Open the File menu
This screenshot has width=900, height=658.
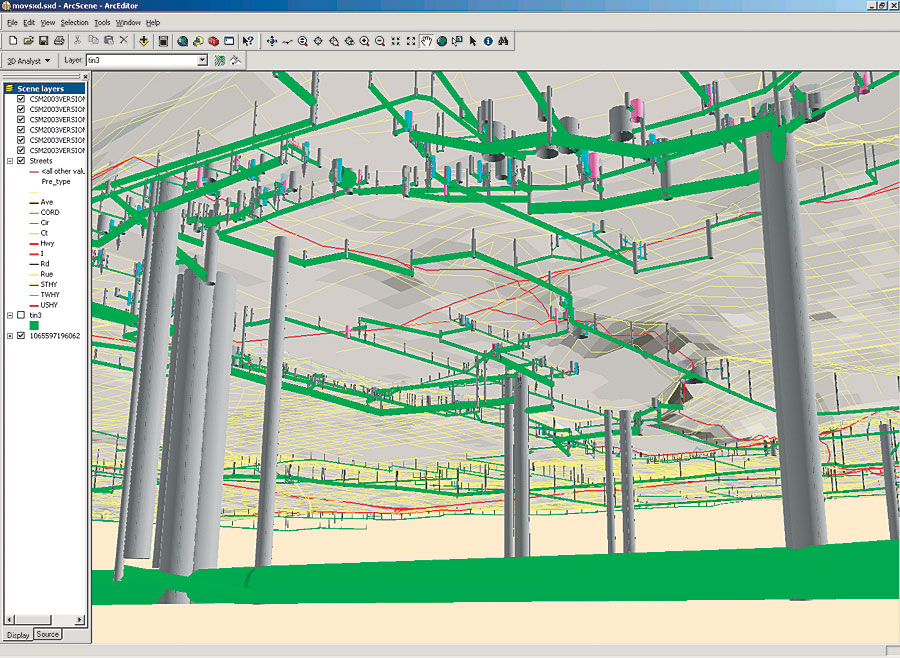[x=13, y=23]
